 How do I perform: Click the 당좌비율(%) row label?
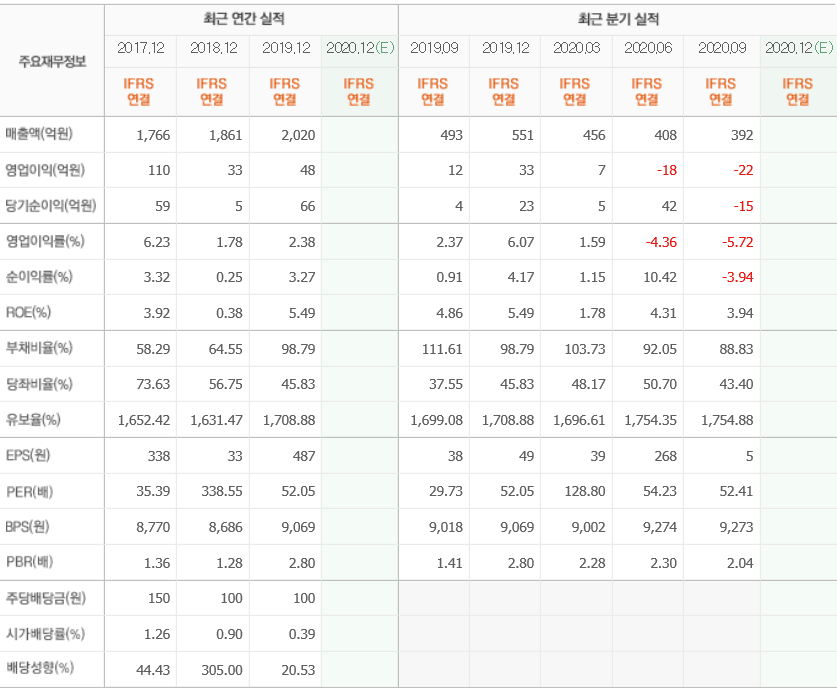pos(39,384)
